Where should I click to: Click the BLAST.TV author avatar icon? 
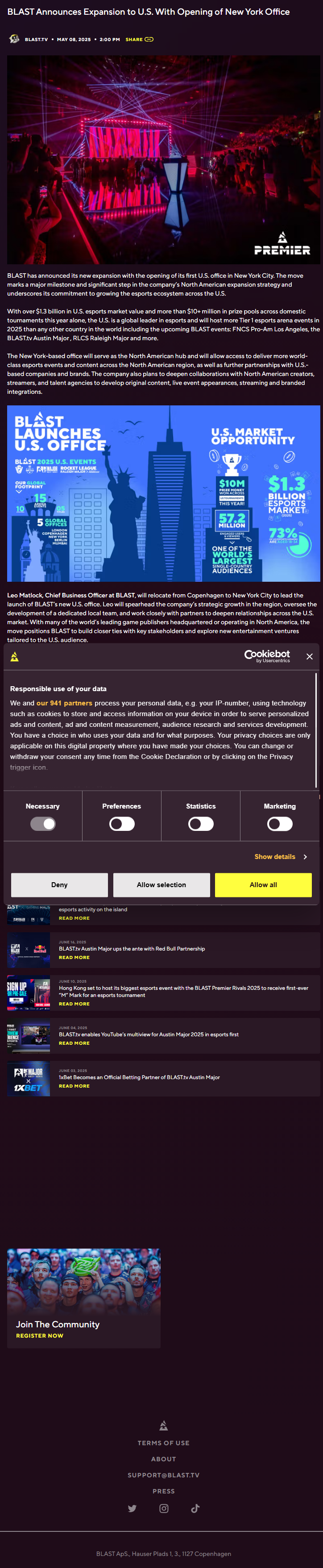15,39
